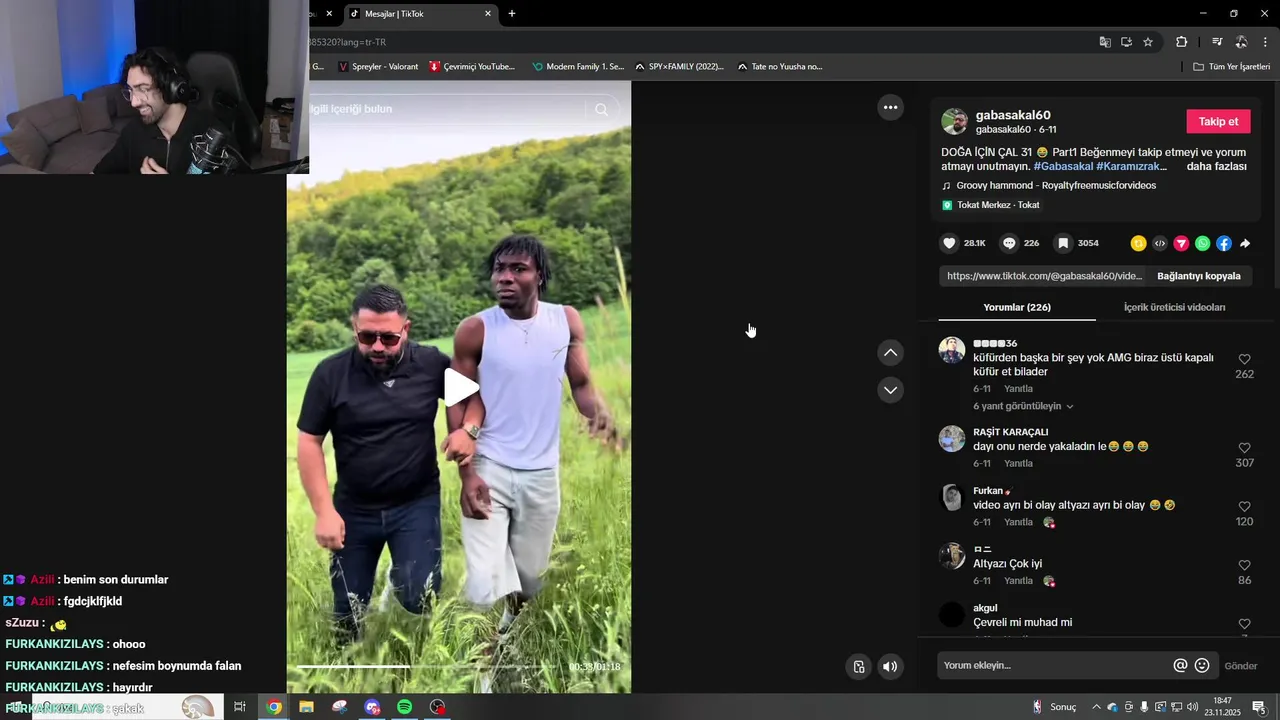
Task: Share the video to Facebook
Action: [1224, 243]
